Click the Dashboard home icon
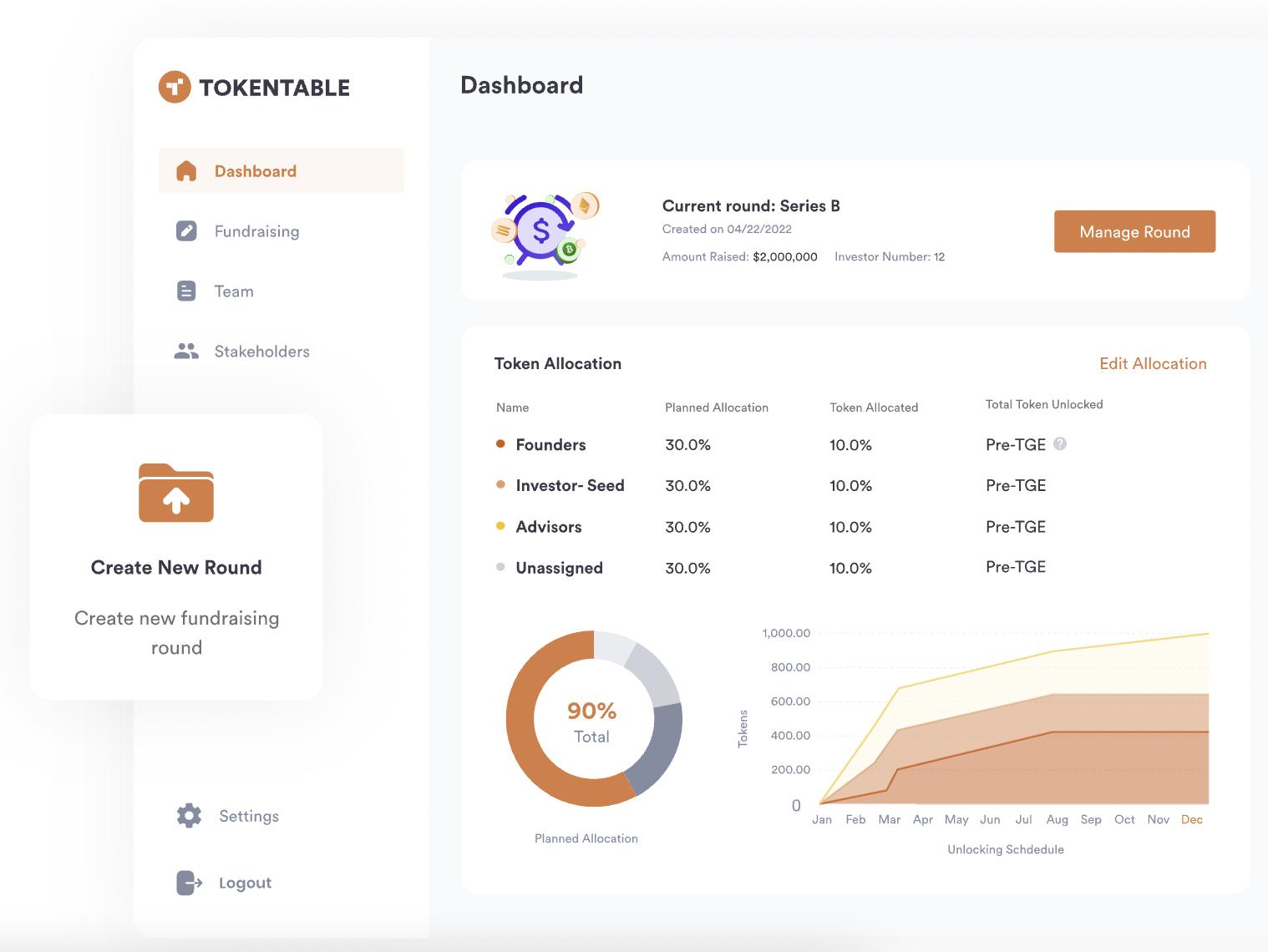 tap(186, 171)
